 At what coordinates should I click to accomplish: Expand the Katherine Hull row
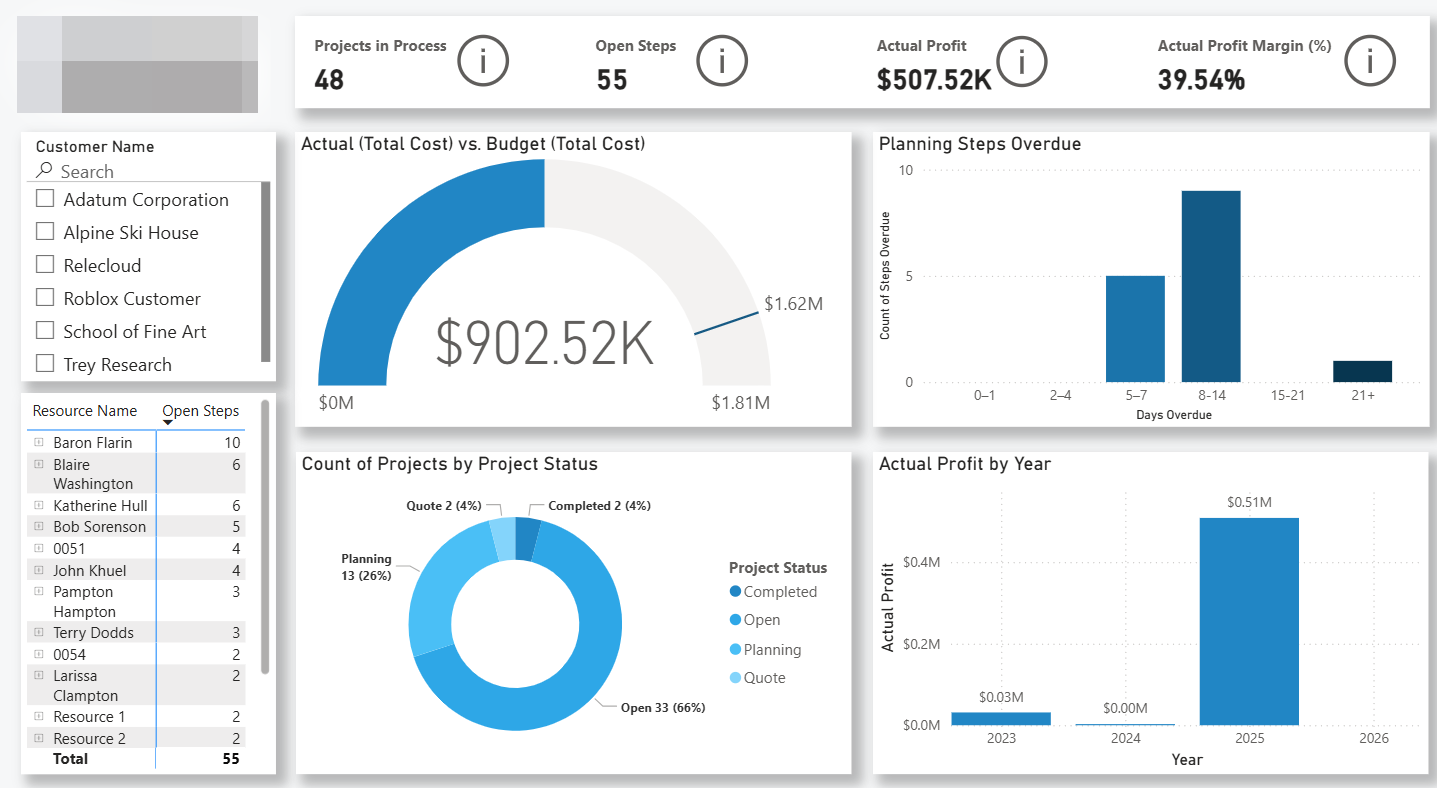click(39, 506)
